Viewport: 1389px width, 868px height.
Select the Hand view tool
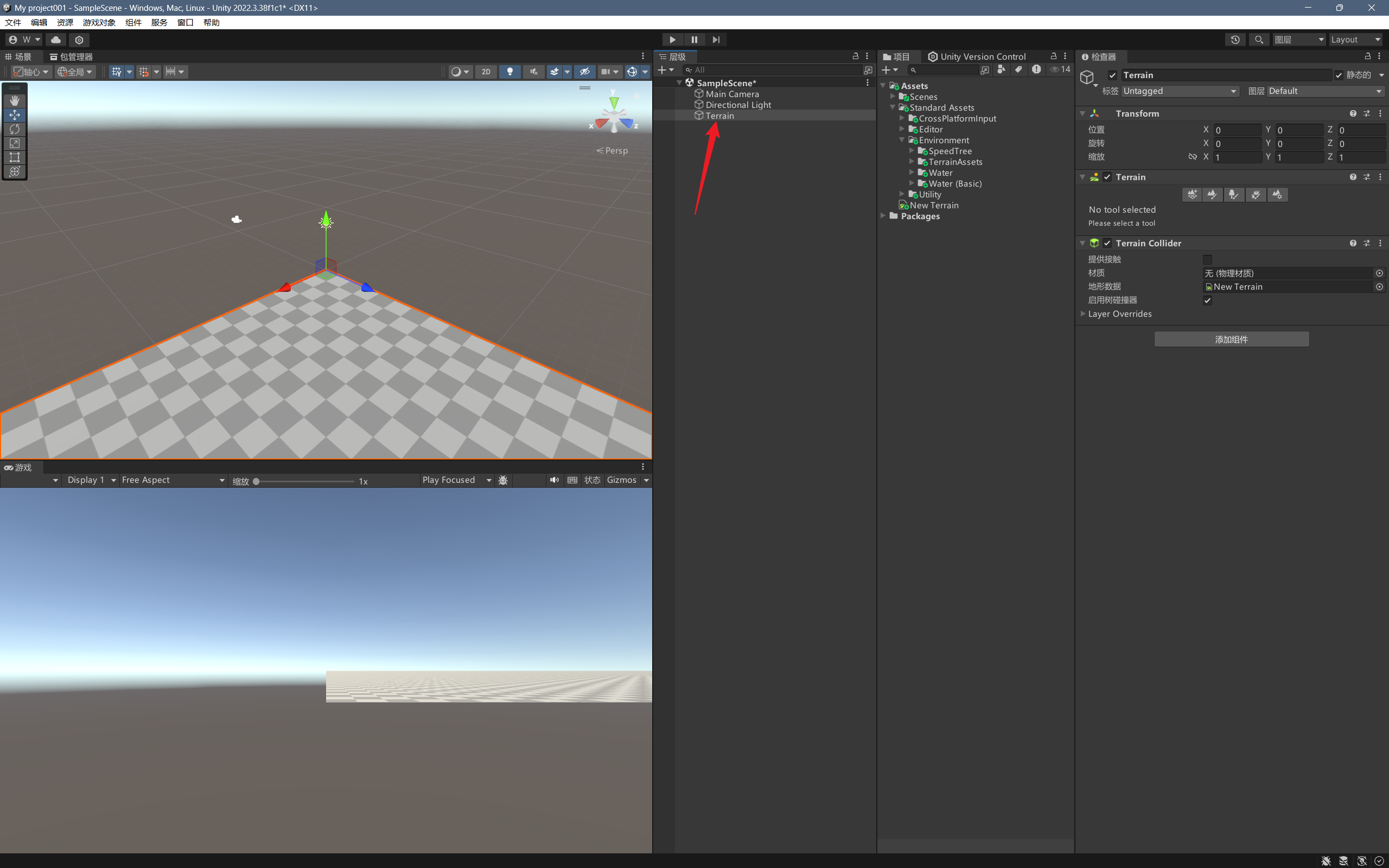pos(14,100)
